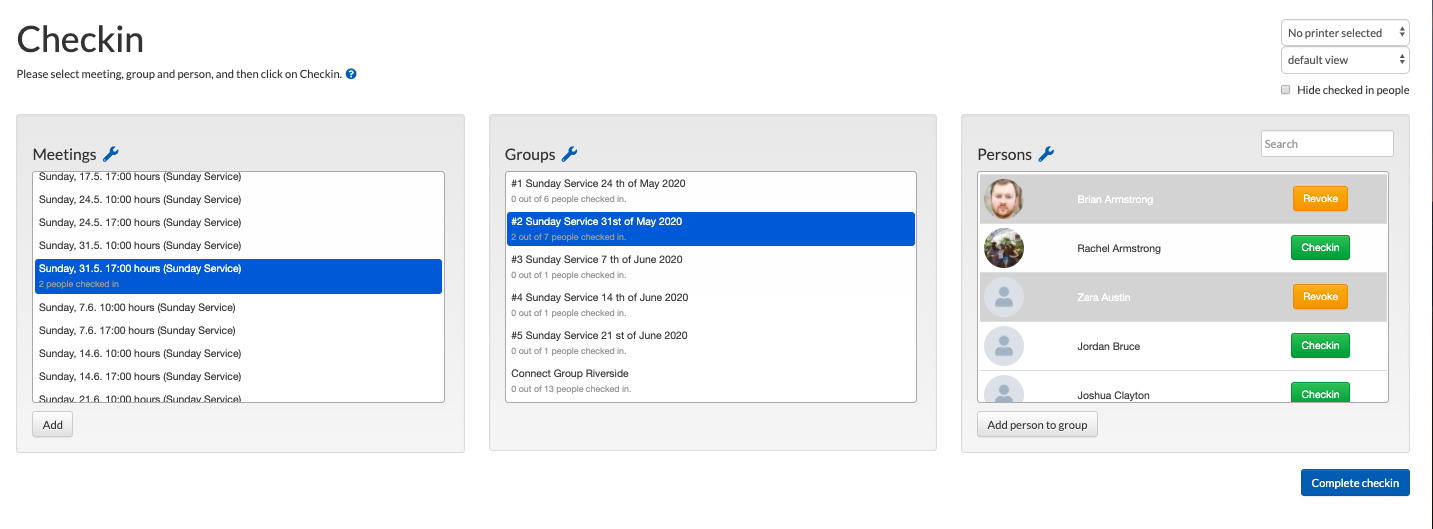This screenshot has width=1433, height=529.
Task: Click the blue help question mark icon
Action: (351, 74)
